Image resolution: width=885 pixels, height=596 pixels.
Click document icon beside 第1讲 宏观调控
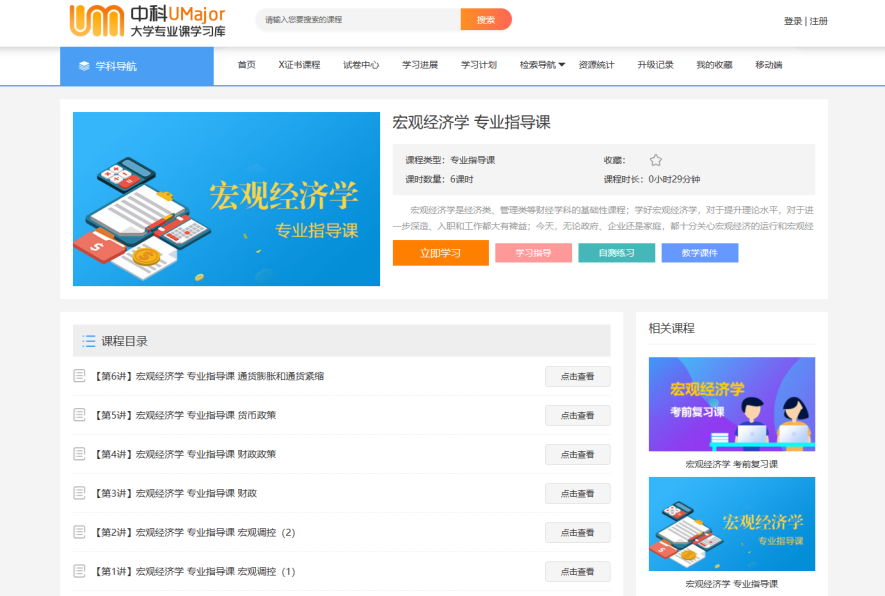tap(80, 571)
